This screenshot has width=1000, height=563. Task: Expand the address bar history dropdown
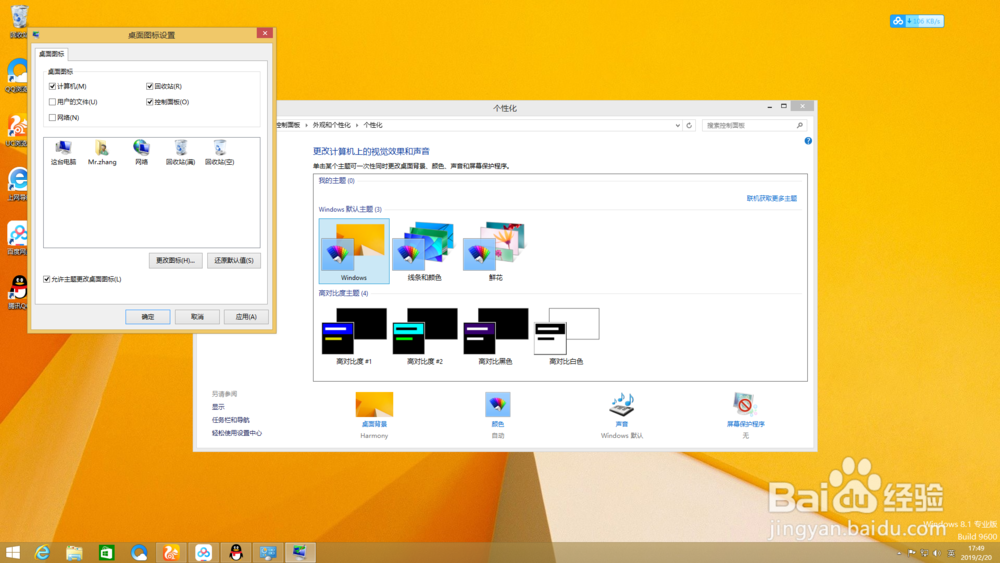pos(677,126)
